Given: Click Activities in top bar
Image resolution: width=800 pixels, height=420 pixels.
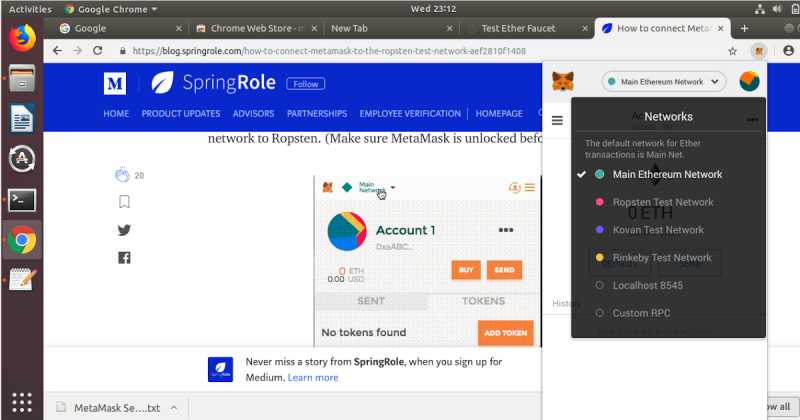Looking at the screenshot, I should pos(30,9).
